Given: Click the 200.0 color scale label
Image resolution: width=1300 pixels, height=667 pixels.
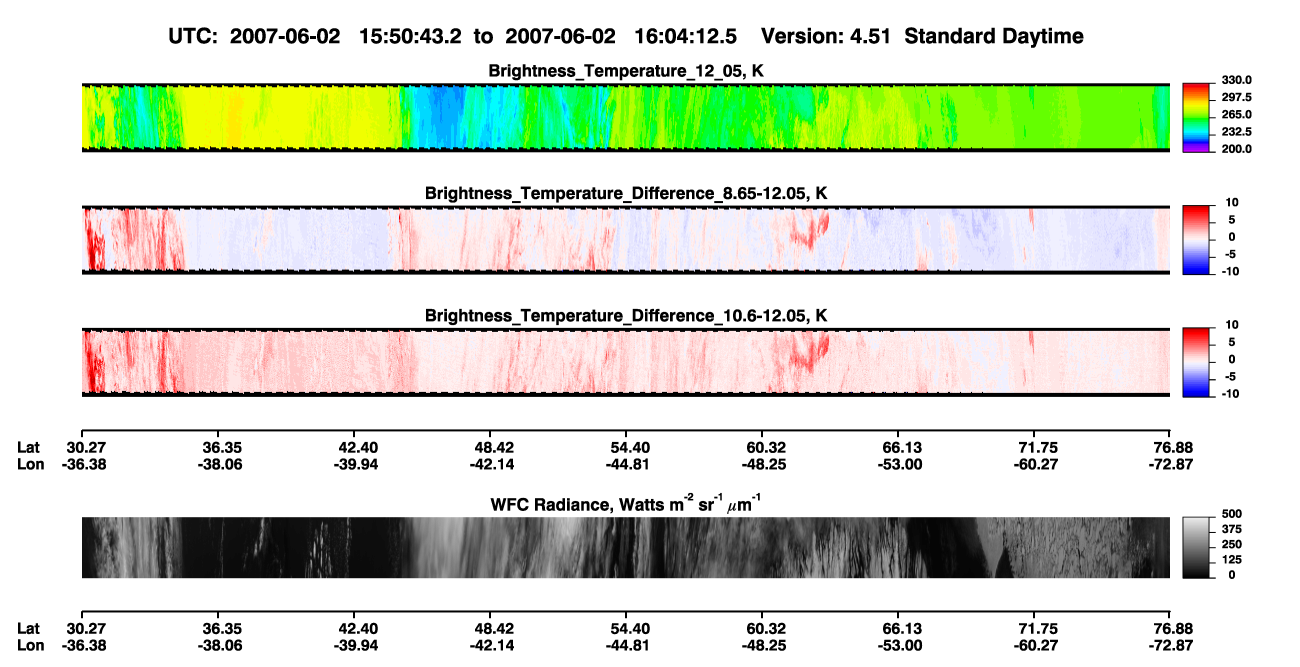Looking at the screenshot, I should [1237, 148].
